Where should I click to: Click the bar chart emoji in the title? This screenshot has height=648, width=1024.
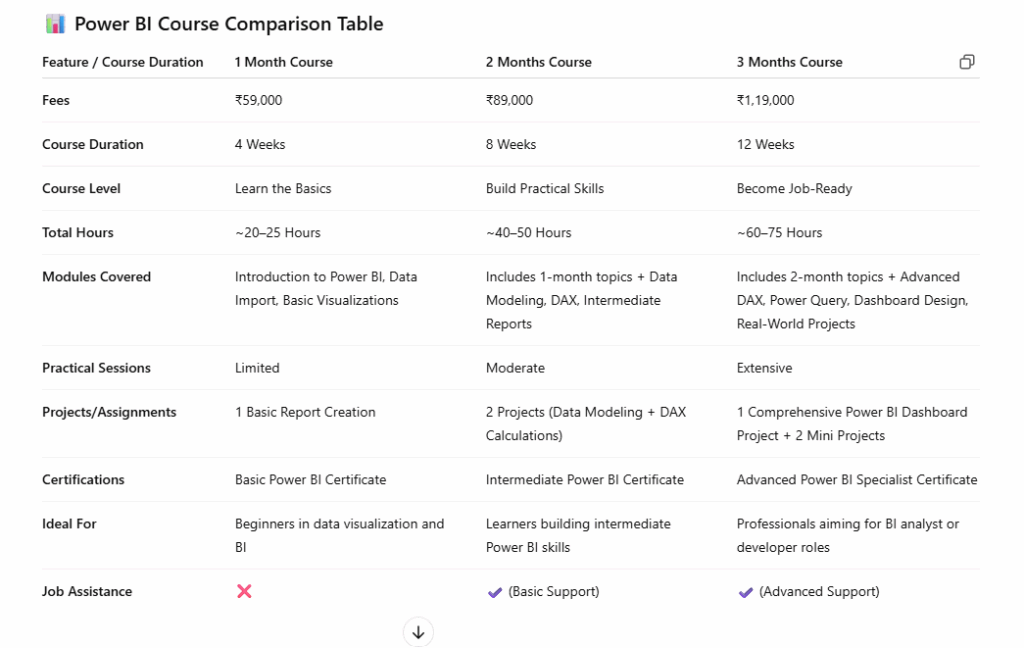[56, 24]
